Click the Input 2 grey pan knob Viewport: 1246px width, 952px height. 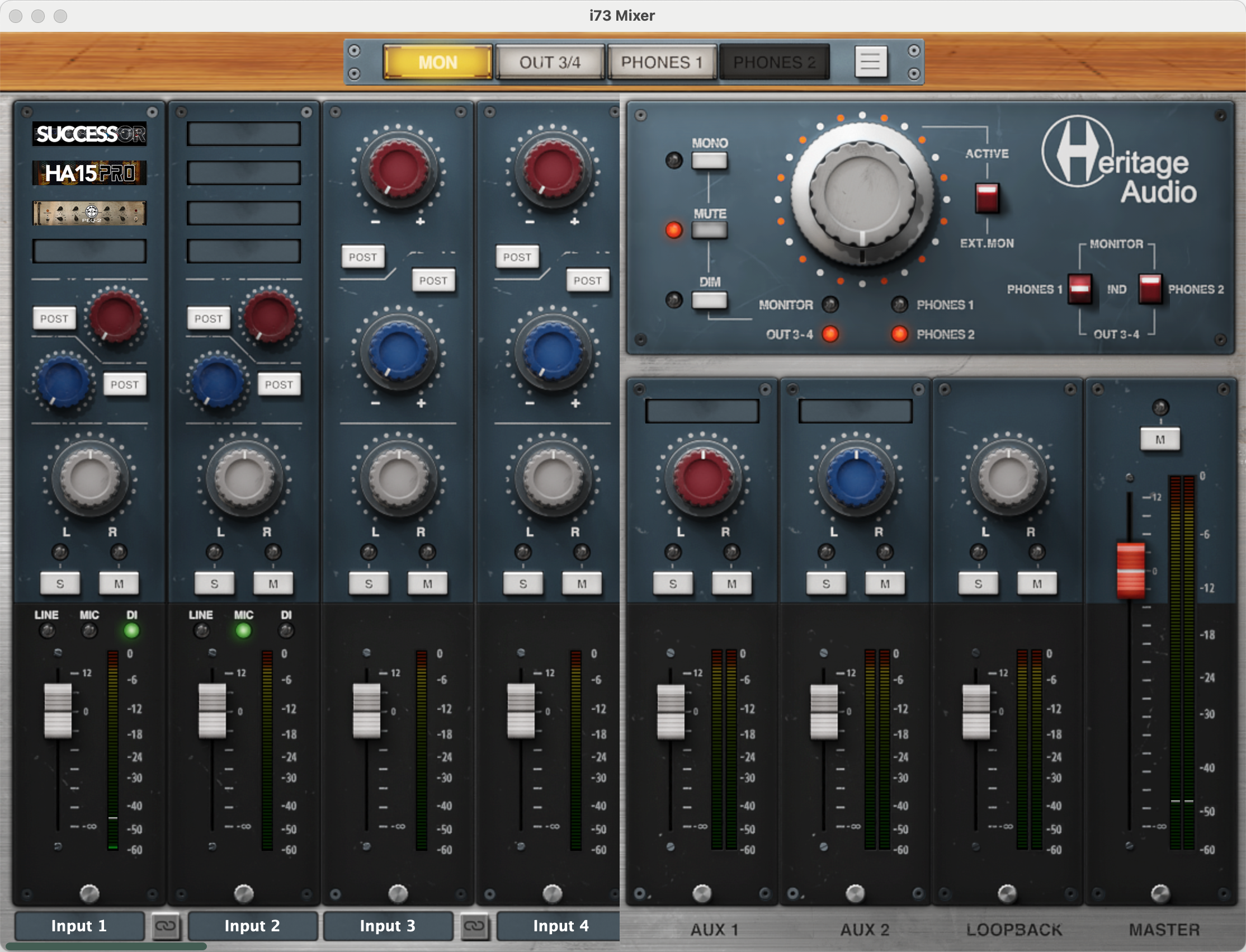pyautogui.click(x=244, y=479)
